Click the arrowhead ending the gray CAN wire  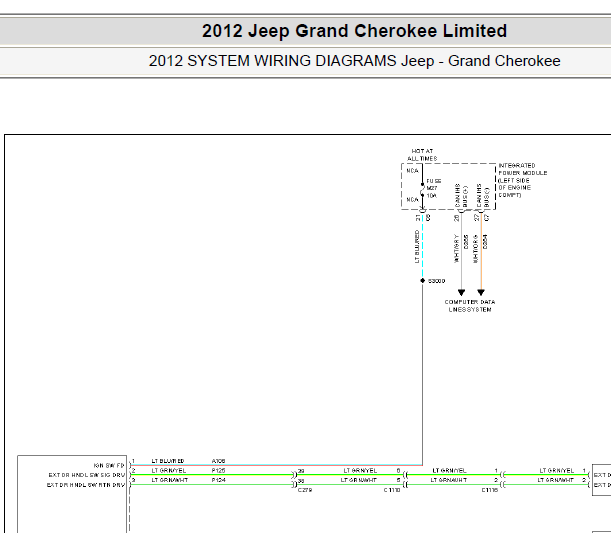(x=461, y=292)
